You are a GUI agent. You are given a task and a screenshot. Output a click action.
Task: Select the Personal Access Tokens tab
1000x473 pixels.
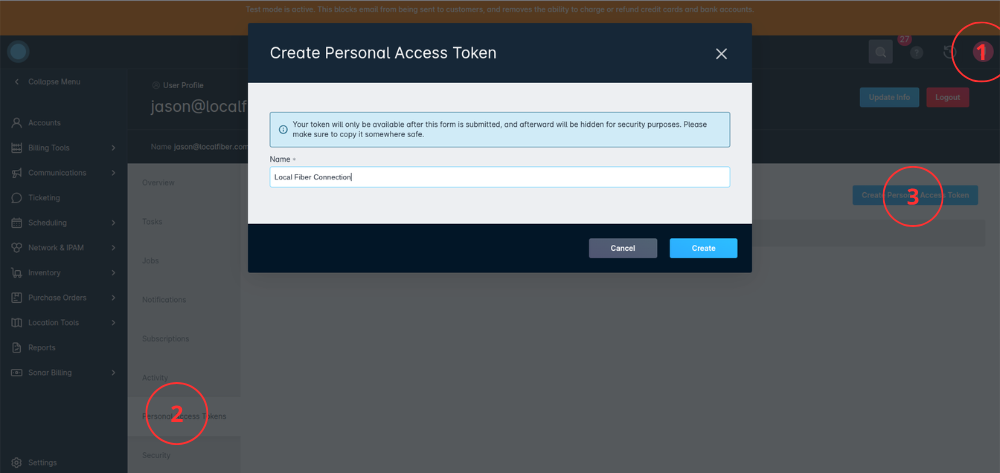pyautogui.click(x=184, y=416)
